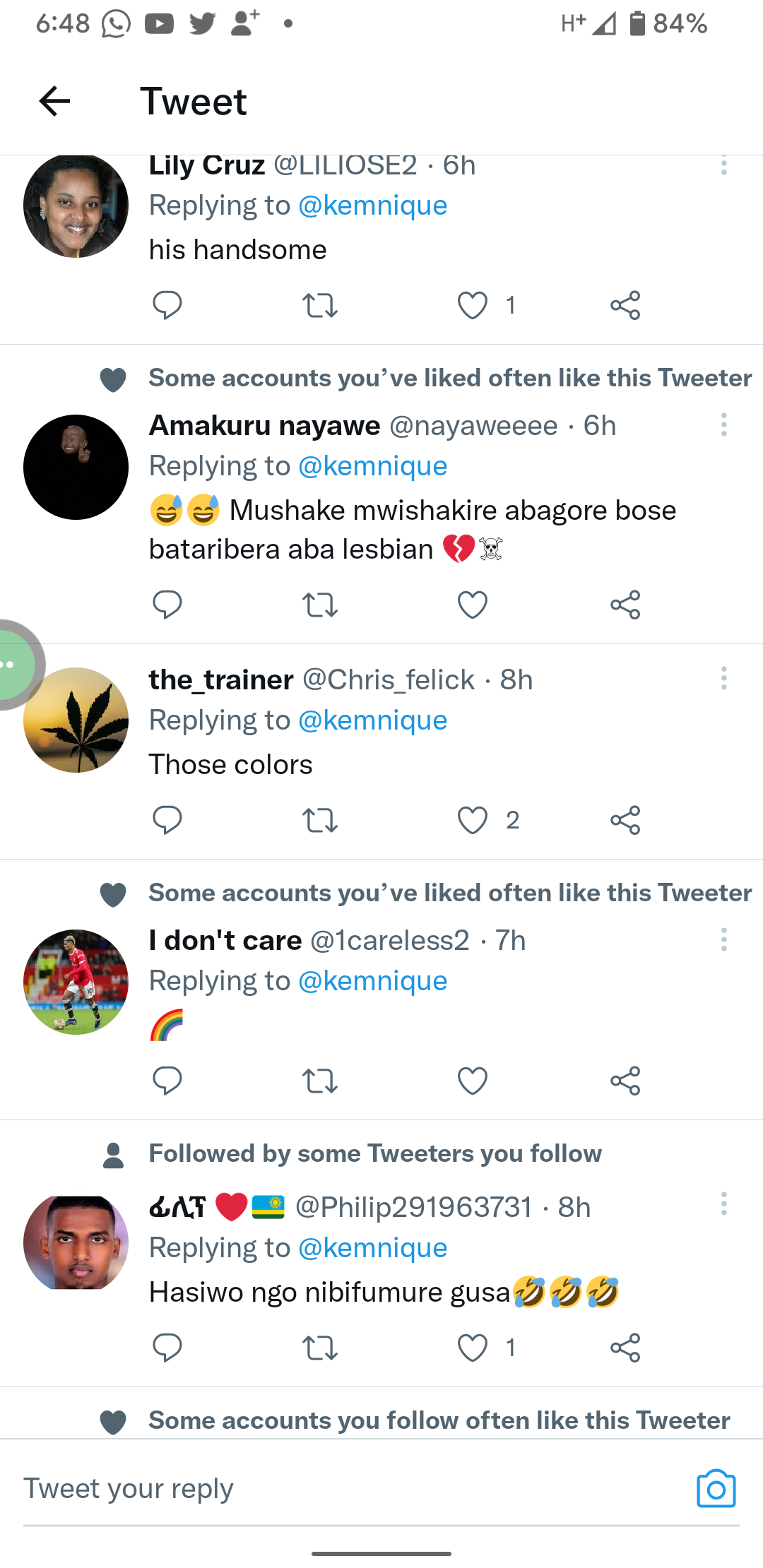Share the_trainer's 'Those colors' tweet
Screen dimensions: 763x1568
click(625, 820)
